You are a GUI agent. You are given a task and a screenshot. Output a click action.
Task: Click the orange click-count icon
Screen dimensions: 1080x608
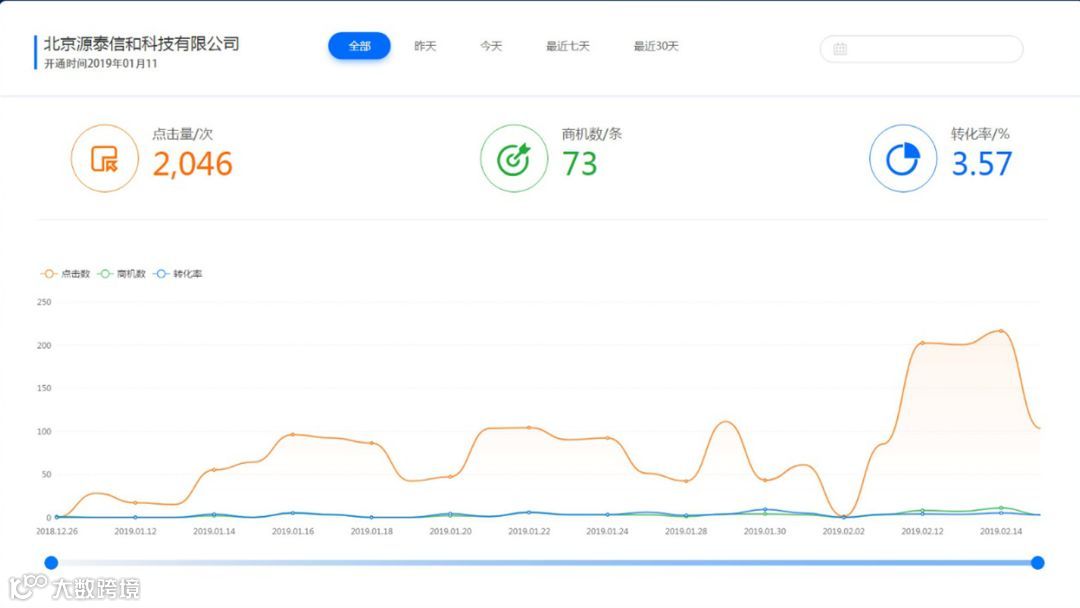point(105,158)
